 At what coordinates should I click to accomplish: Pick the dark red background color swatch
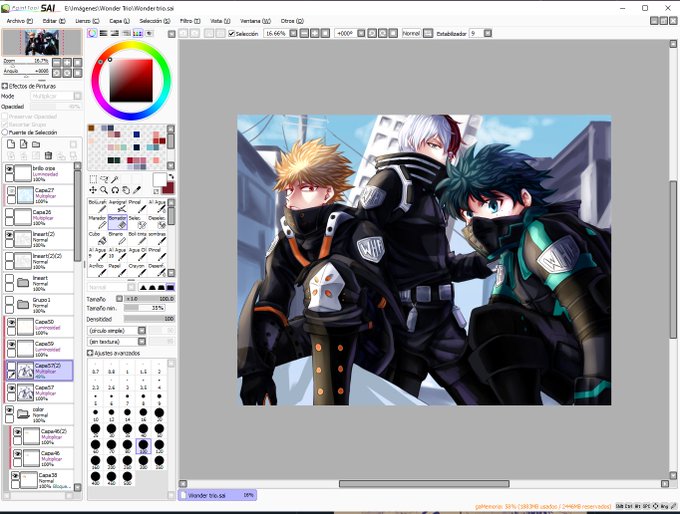[x=168, y=188]
